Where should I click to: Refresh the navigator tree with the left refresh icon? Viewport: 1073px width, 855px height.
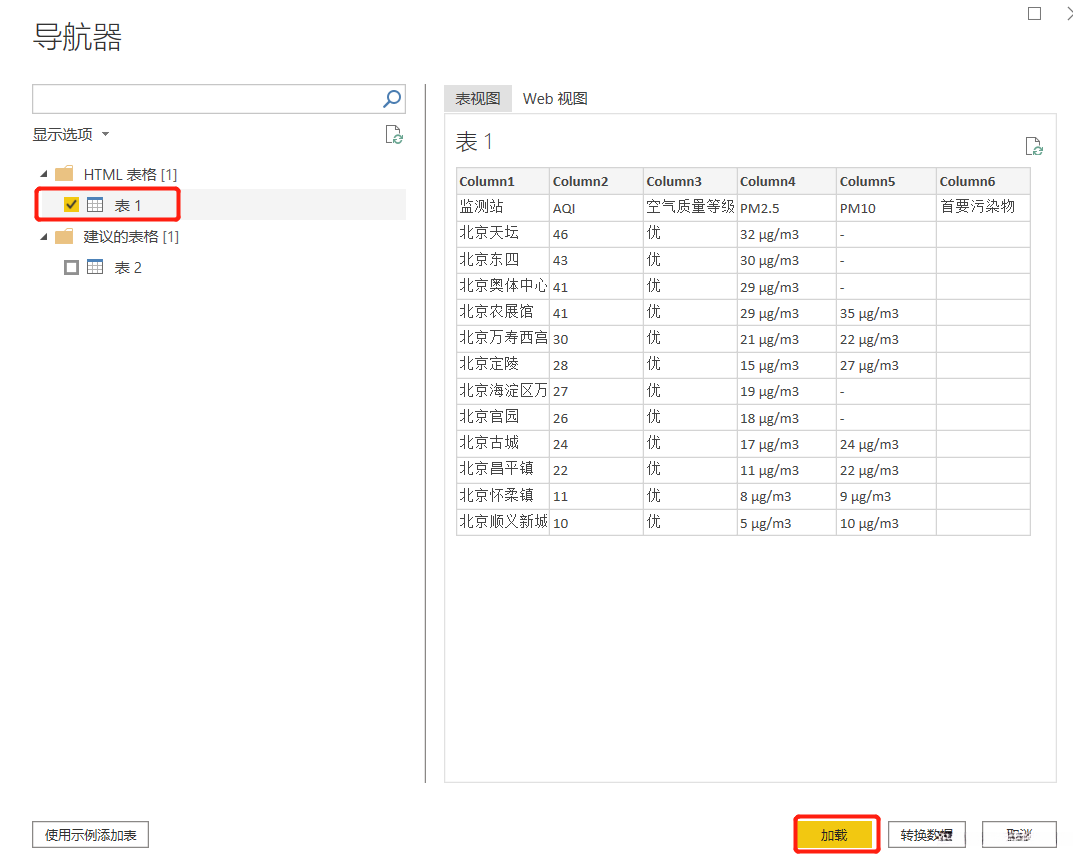(393, 135)
